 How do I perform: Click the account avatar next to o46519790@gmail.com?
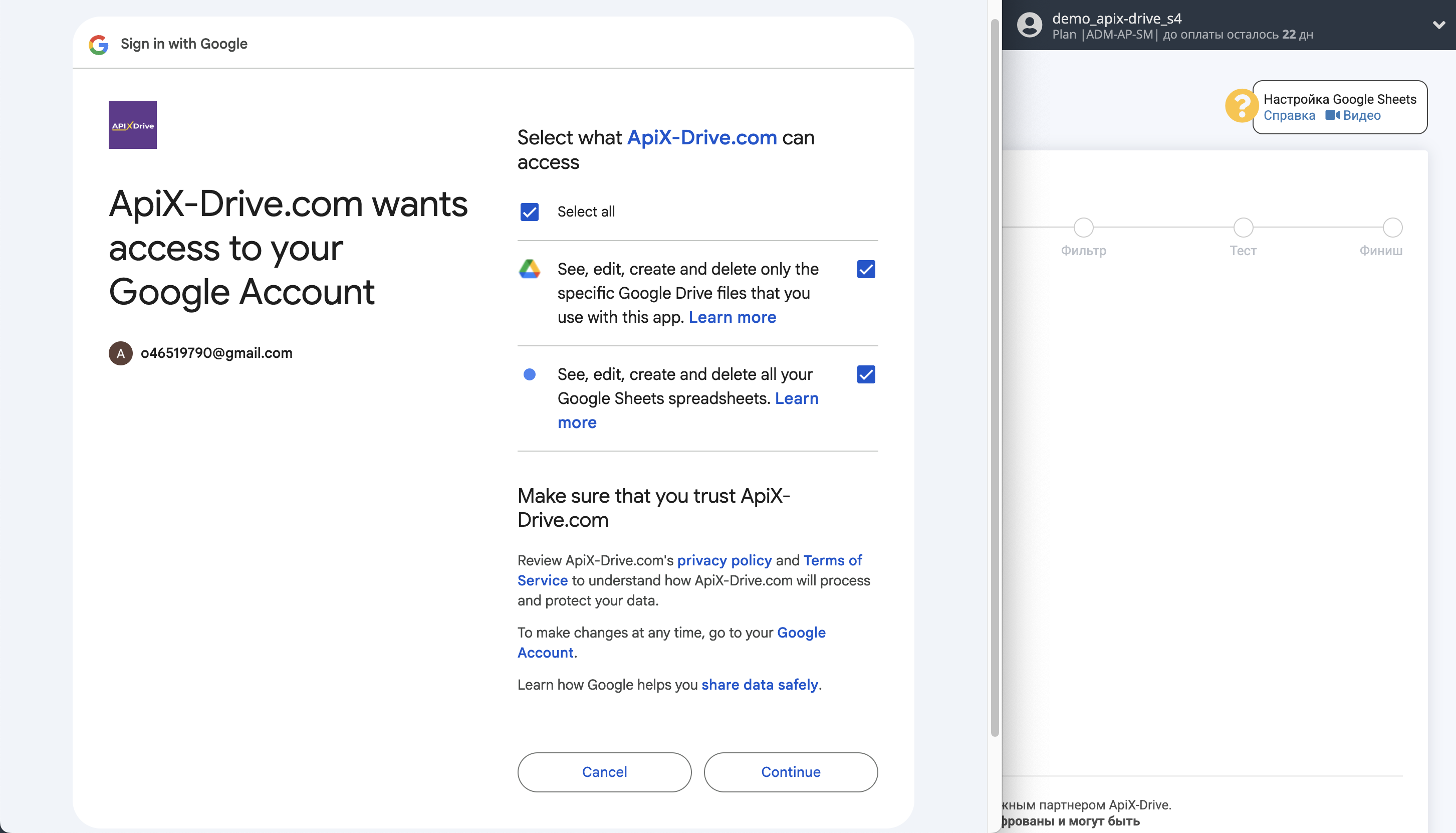click(x=121, y=353)
